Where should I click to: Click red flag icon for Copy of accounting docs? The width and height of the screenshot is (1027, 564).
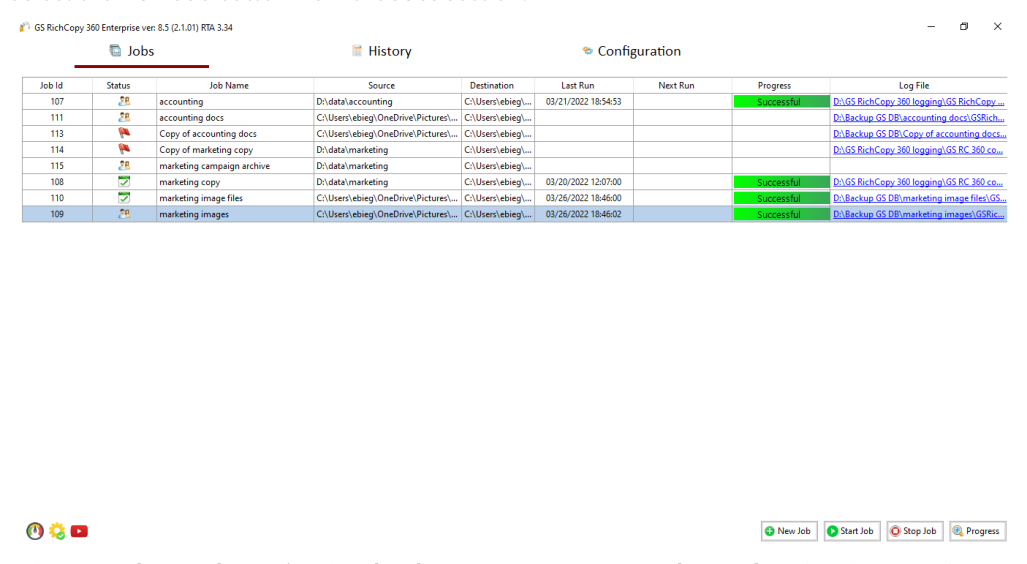tap(124, 134)
